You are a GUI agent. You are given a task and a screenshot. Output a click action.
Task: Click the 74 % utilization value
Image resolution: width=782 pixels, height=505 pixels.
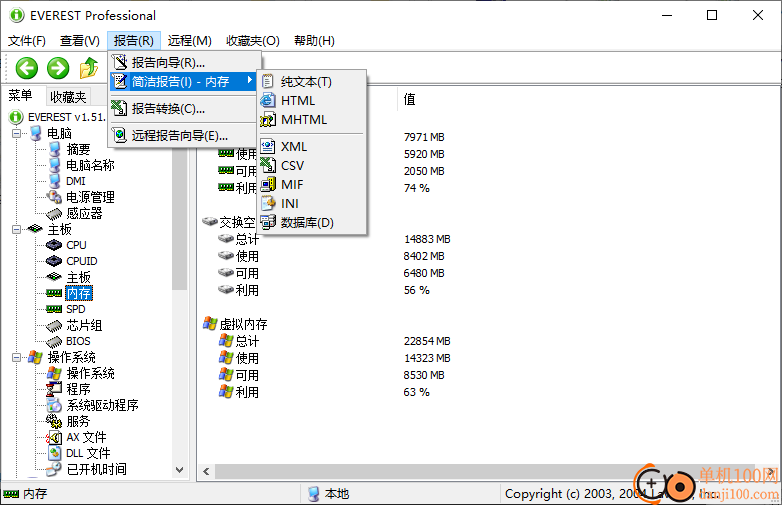point(416,188)
